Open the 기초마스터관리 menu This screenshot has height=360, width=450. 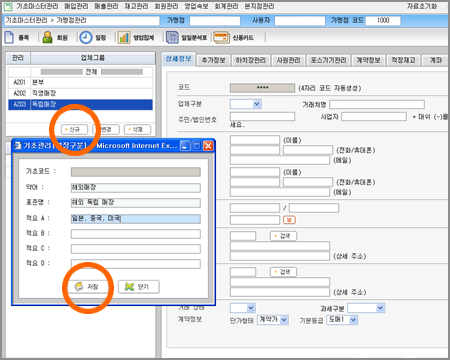point(37,6)
